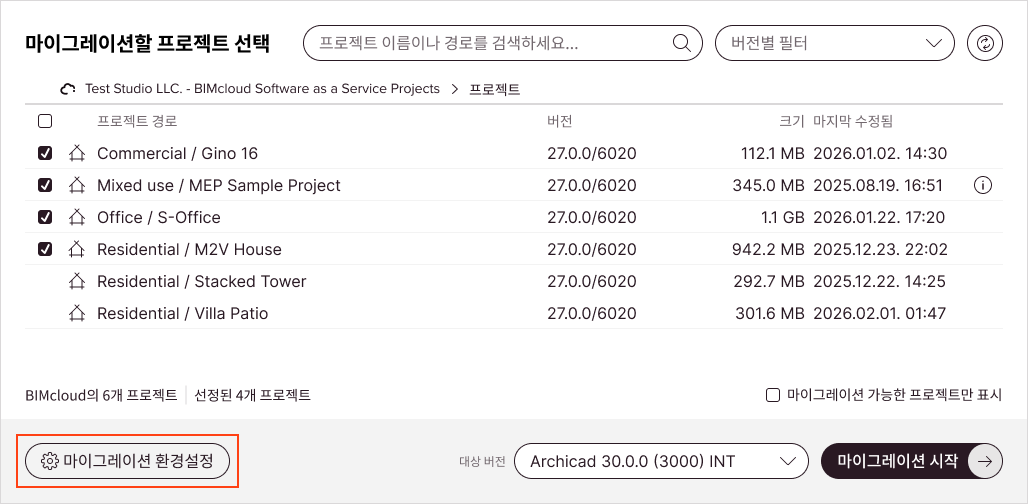Uncheck Office / S-Office checkbox

45,217
